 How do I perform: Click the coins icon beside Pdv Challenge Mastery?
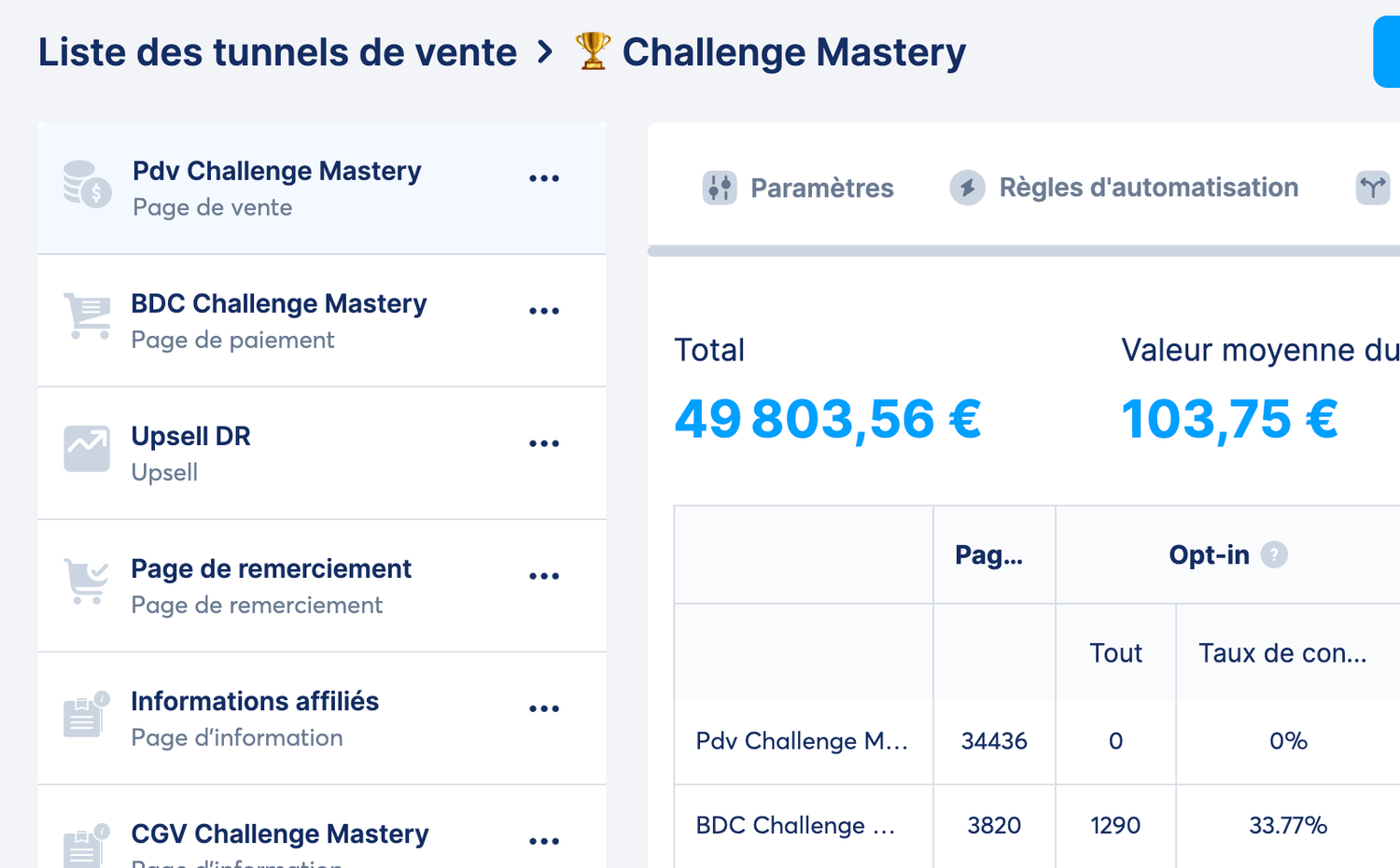87,184
